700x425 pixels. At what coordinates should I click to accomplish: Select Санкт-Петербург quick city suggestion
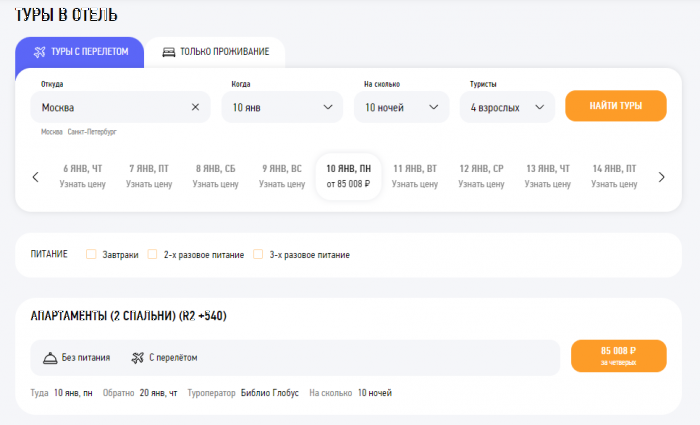pos(92,132)
